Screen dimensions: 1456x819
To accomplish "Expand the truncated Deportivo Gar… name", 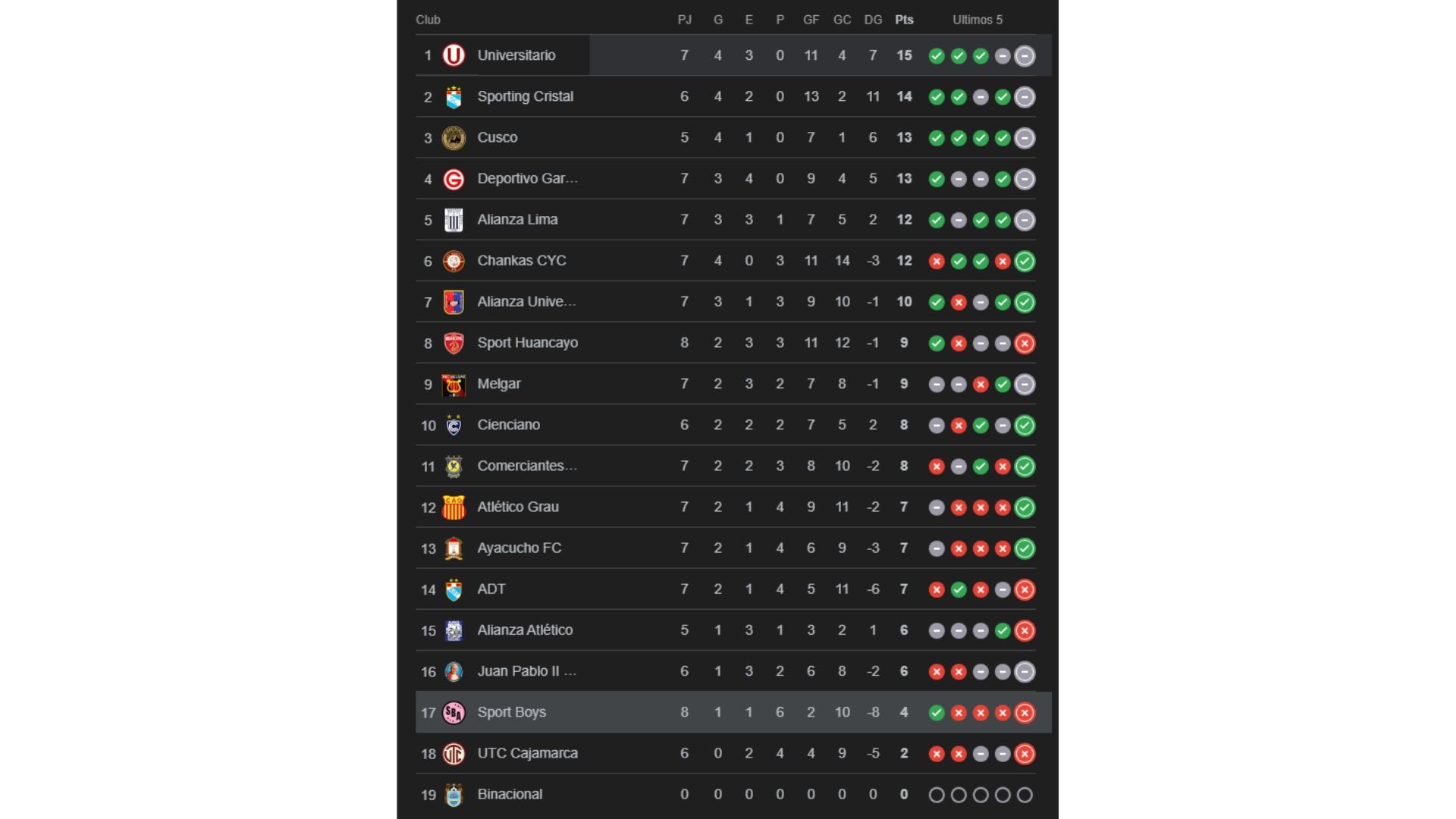I will (x=526, y=178).
